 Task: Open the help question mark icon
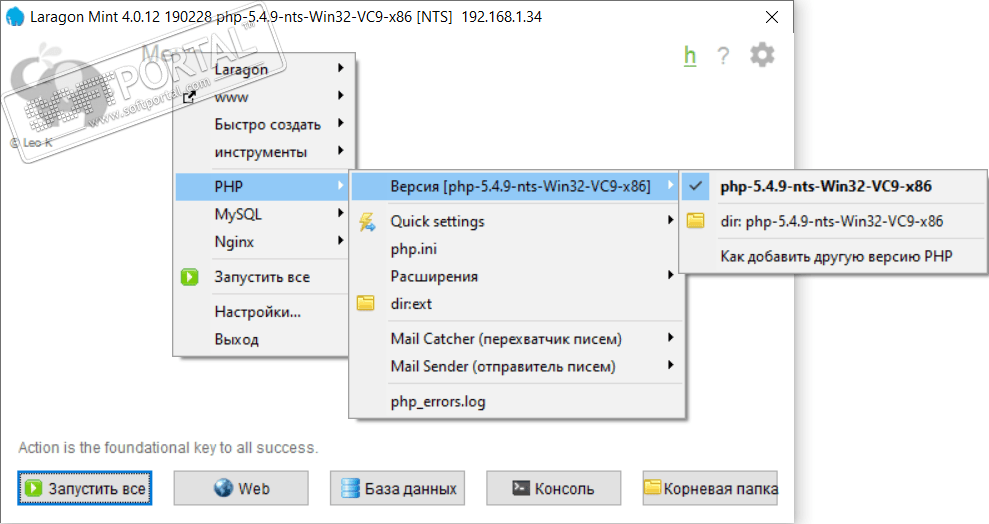723,56
